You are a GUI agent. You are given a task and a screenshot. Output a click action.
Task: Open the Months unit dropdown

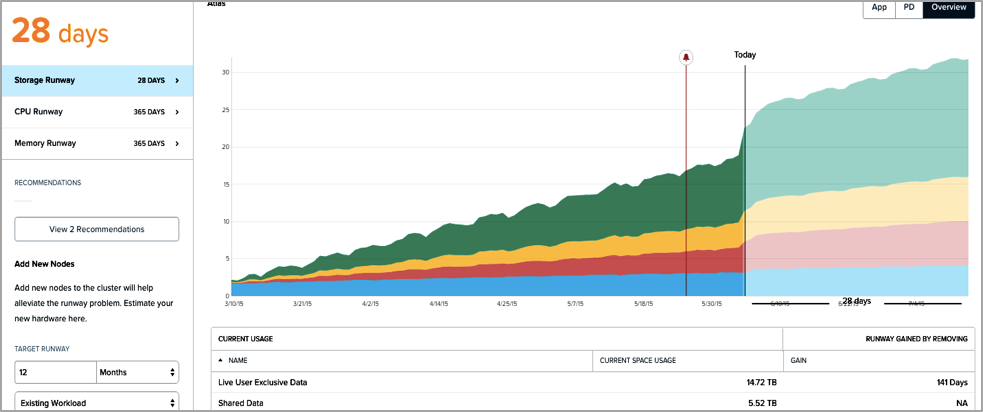(138, 372)
